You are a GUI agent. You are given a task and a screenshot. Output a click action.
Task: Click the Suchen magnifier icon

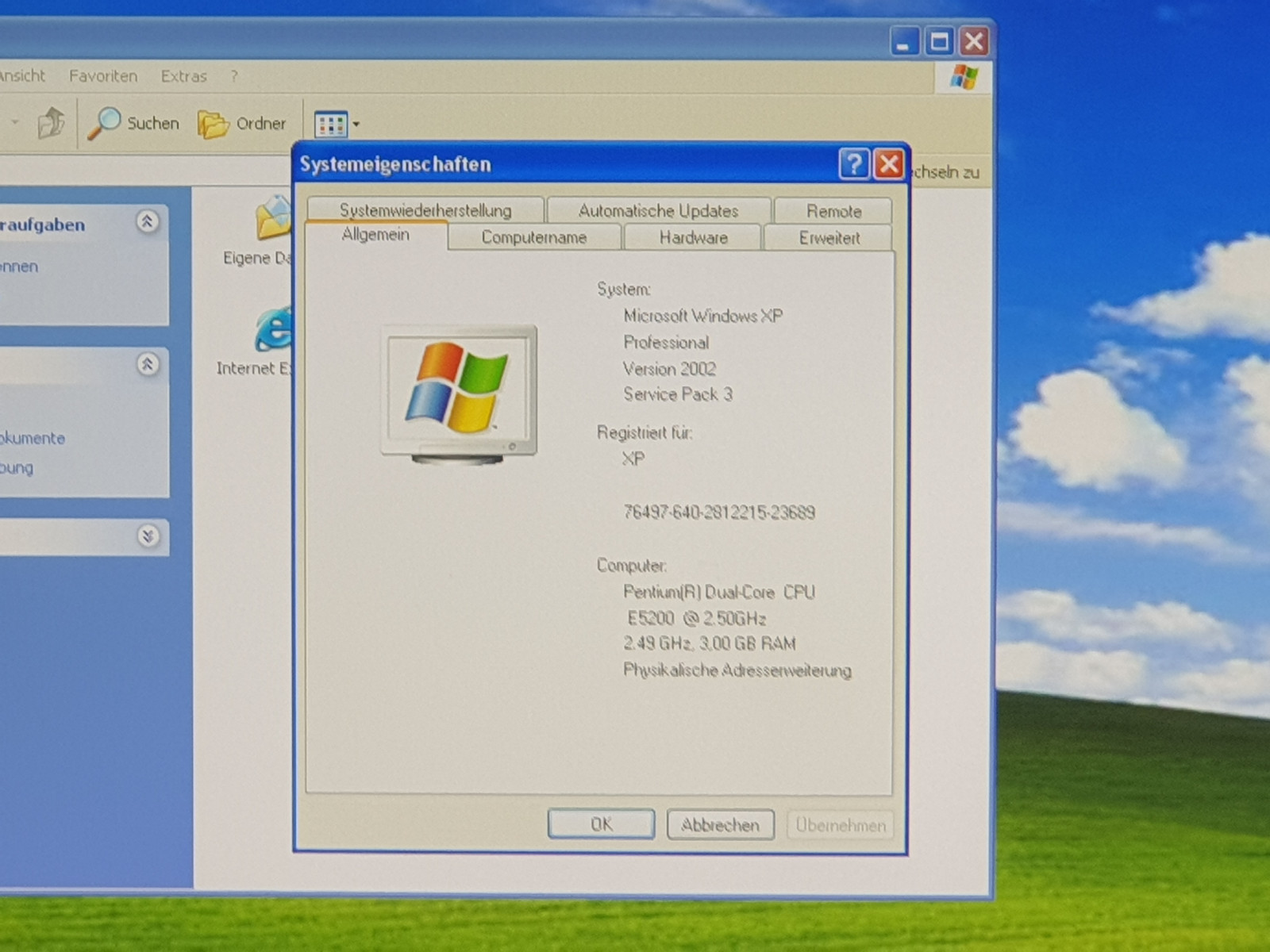[104, 124]
